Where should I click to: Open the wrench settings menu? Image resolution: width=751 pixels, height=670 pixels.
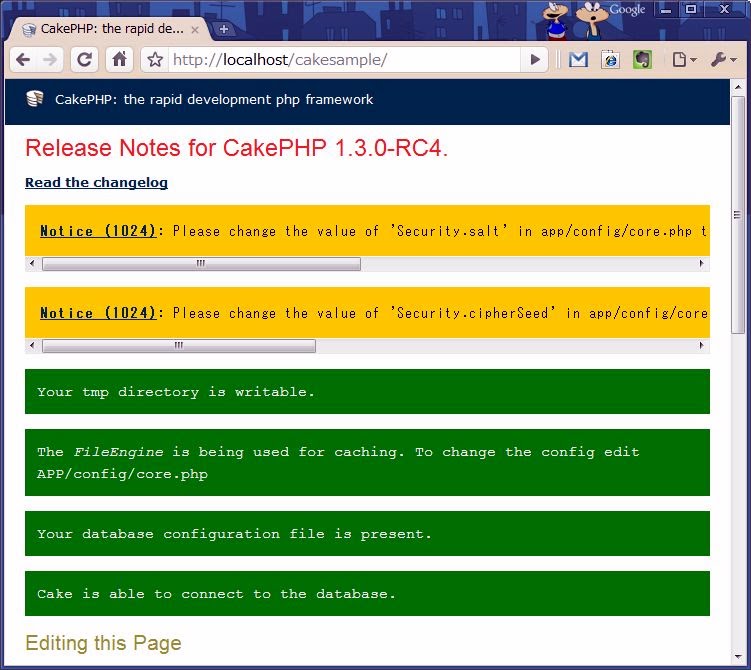[x=723, y=60]
